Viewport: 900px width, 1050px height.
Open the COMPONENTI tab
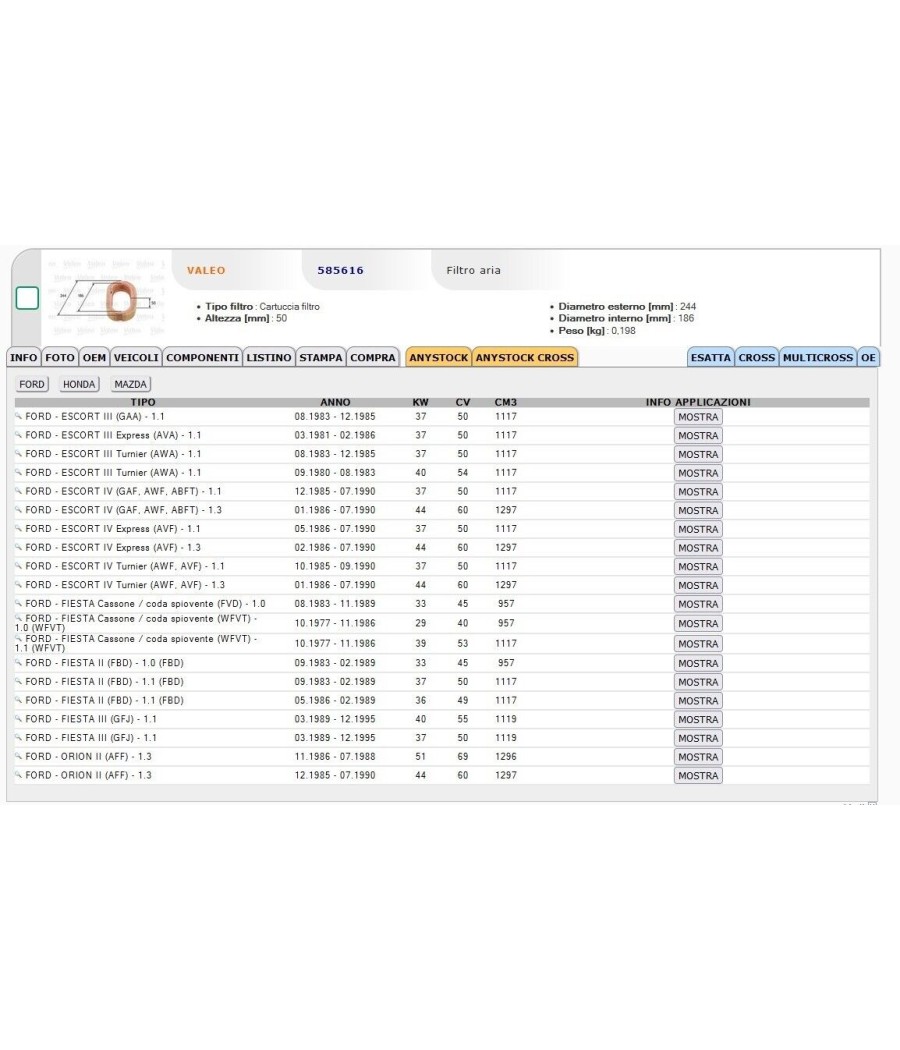tap(202, 358)
